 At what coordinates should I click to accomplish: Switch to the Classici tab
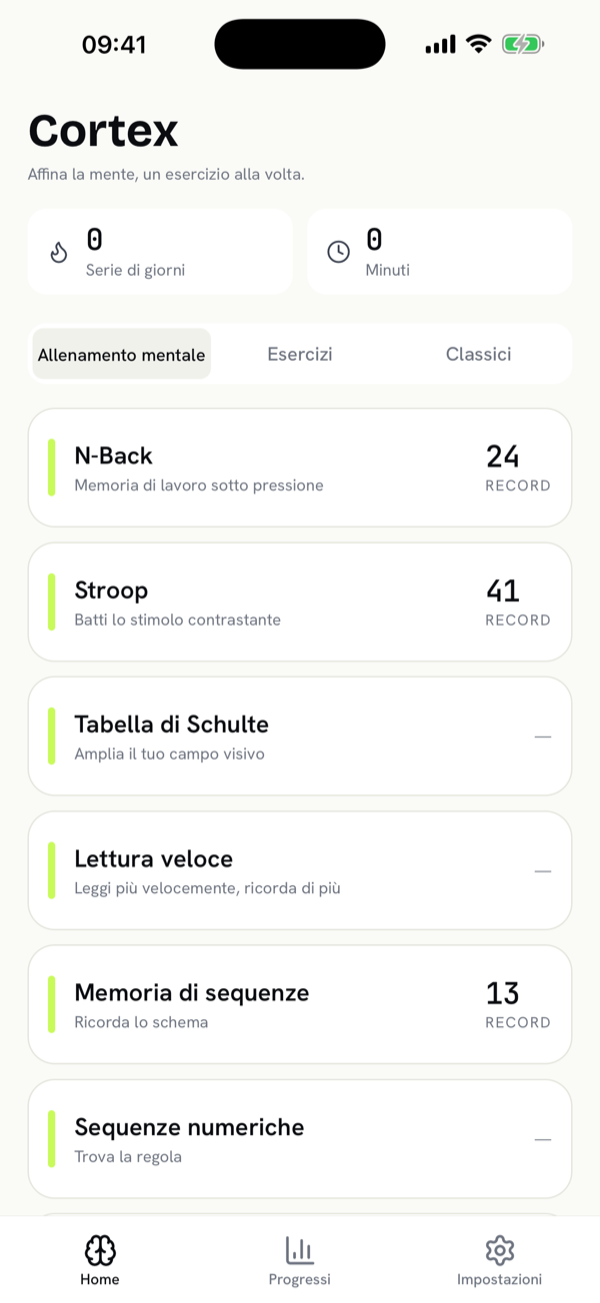point(478,354)
